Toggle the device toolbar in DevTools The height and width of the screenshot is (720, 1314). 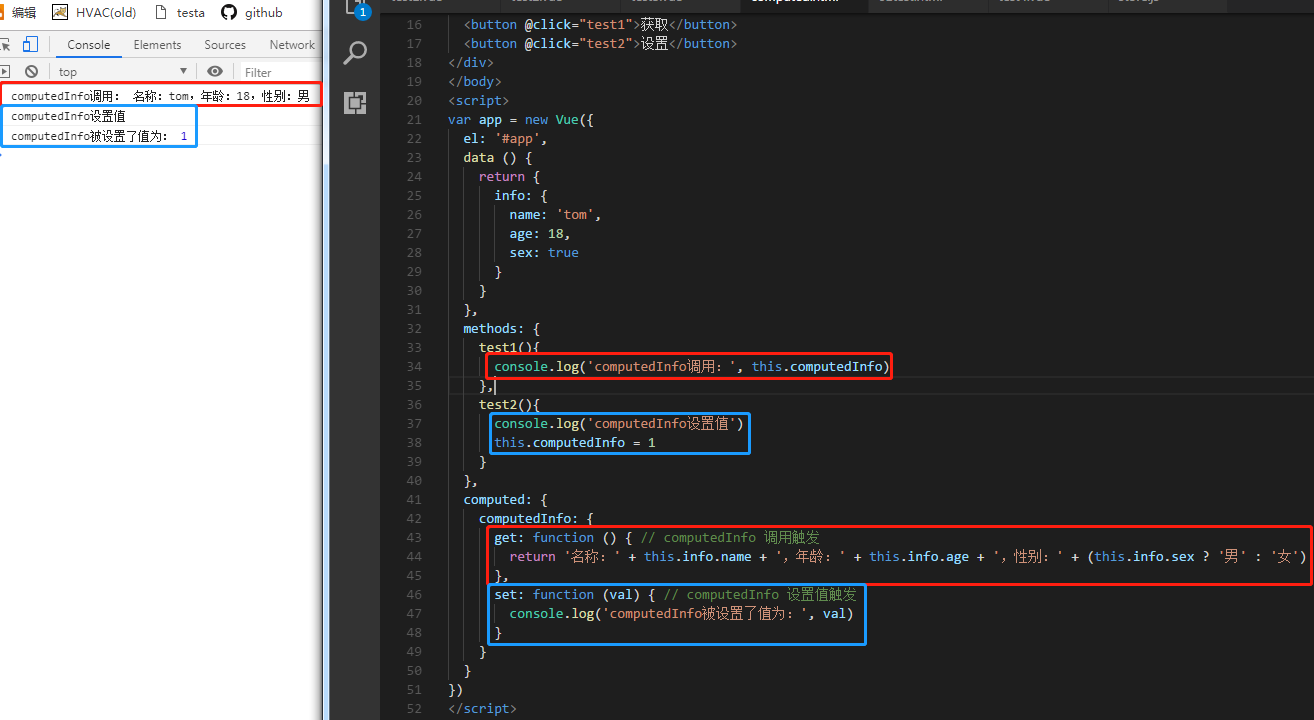point(30,45)
